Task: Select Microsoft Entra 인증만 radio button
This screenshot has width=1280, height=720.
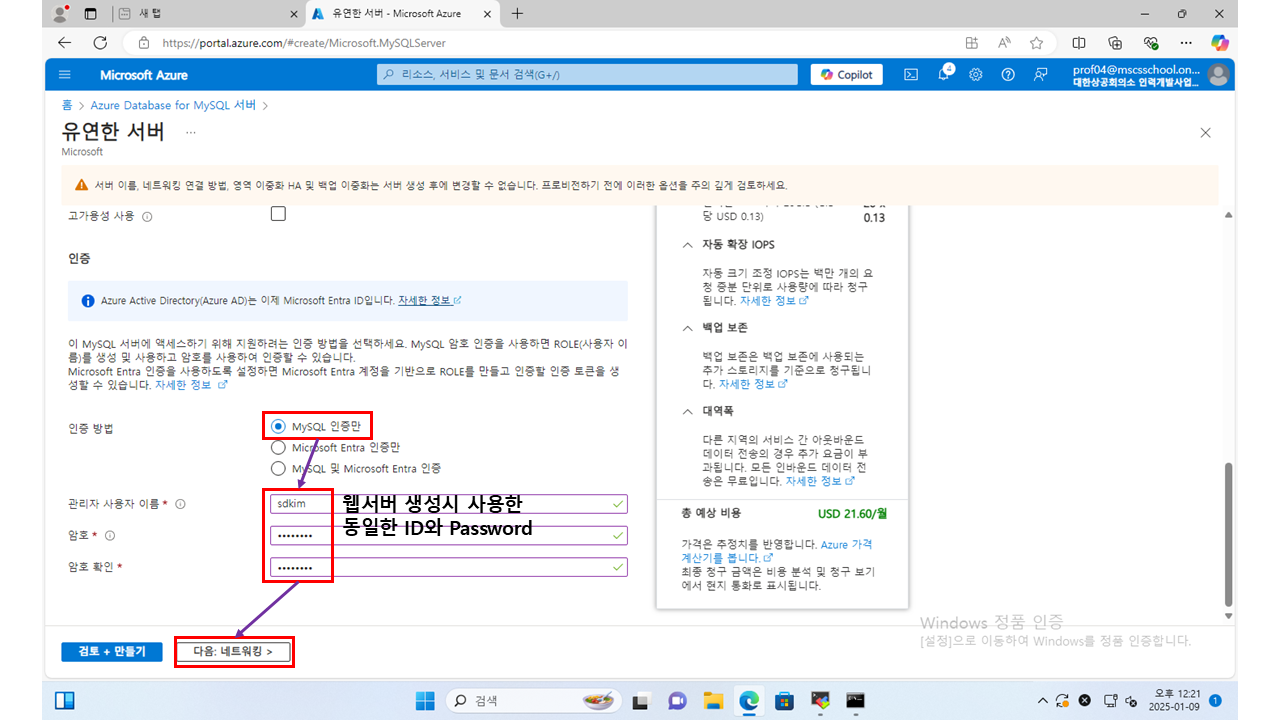Action: pos(278,447)
